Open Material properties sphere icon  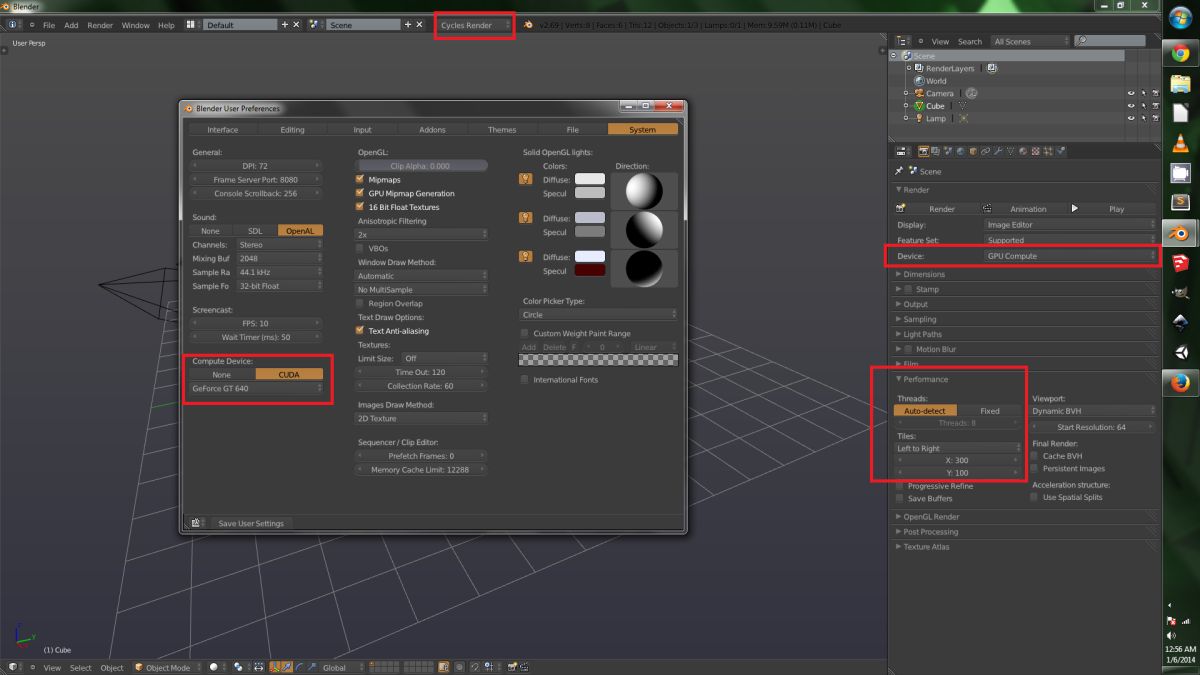click(1023, 151)
